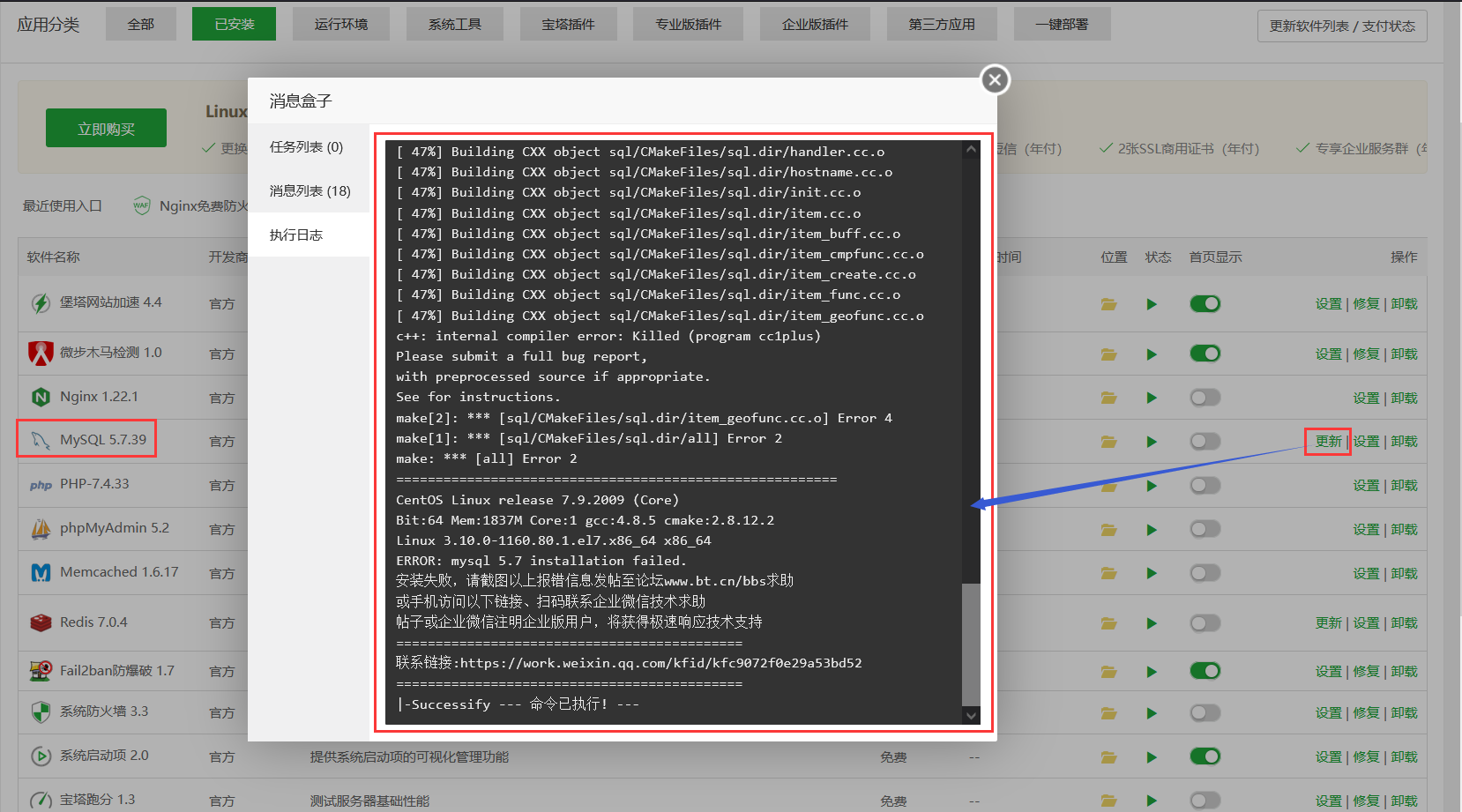The height and width of the screenshot is (812, 1462).
Task: Click 修复 link for 堡塔网站加速 4.4
Action: point(1366,304)
